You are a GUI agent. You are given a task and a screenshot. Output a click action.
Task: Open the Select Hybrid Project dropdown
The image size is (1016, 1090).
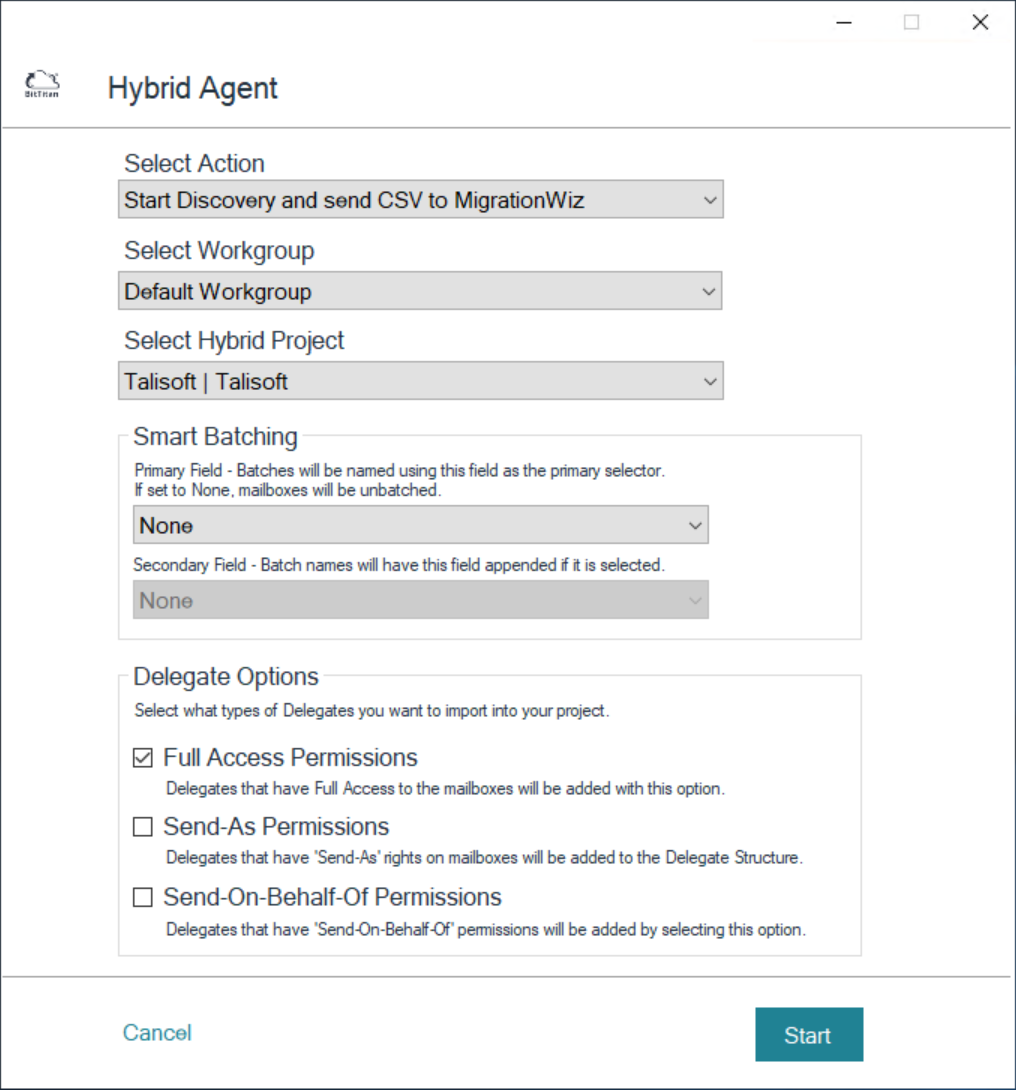coord(420,381)
